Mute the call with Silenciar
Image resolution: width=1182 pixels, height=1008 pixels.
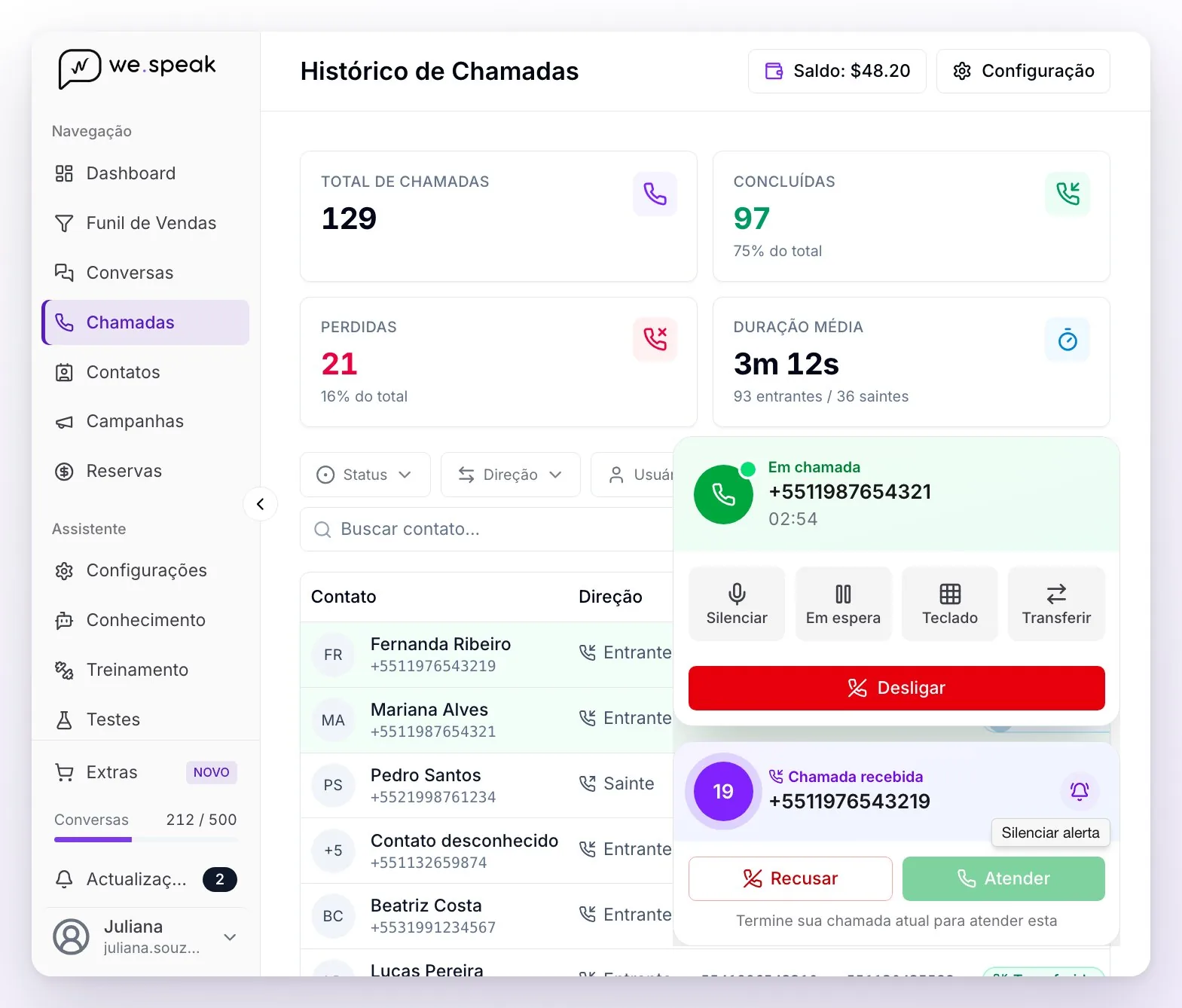[x=737, y=604]
